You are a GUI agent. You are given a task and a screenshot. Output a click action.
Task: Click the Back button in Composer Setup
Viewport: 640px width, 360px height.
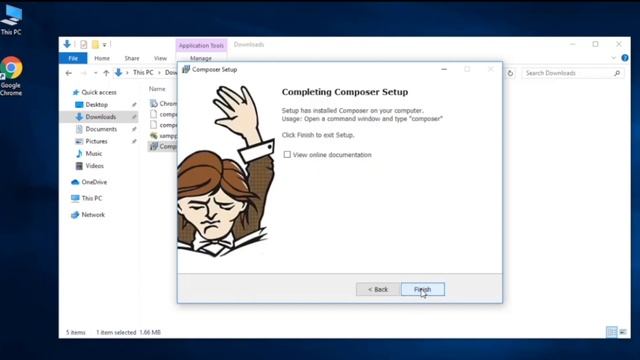click(x=378, y=289)
